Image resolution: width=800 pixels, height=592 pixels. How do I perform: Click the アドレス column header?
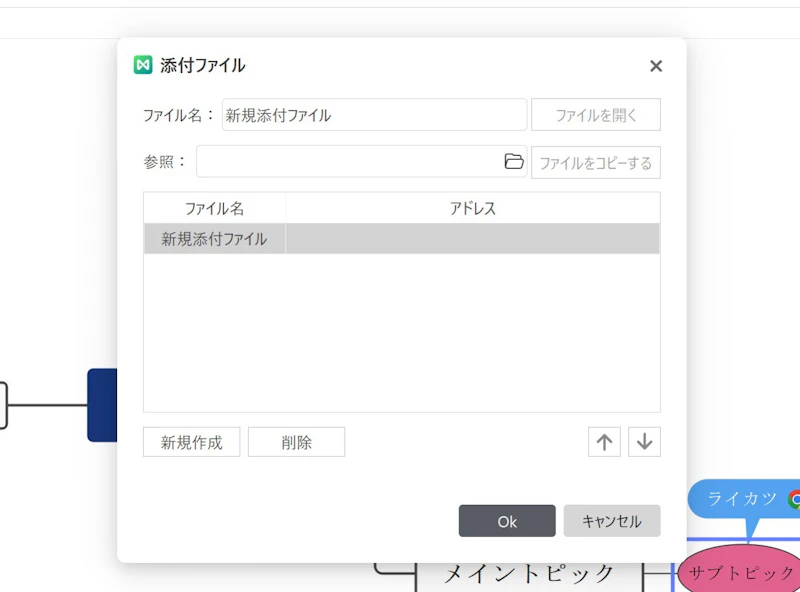pyautogui.click(x=473, y=207)
